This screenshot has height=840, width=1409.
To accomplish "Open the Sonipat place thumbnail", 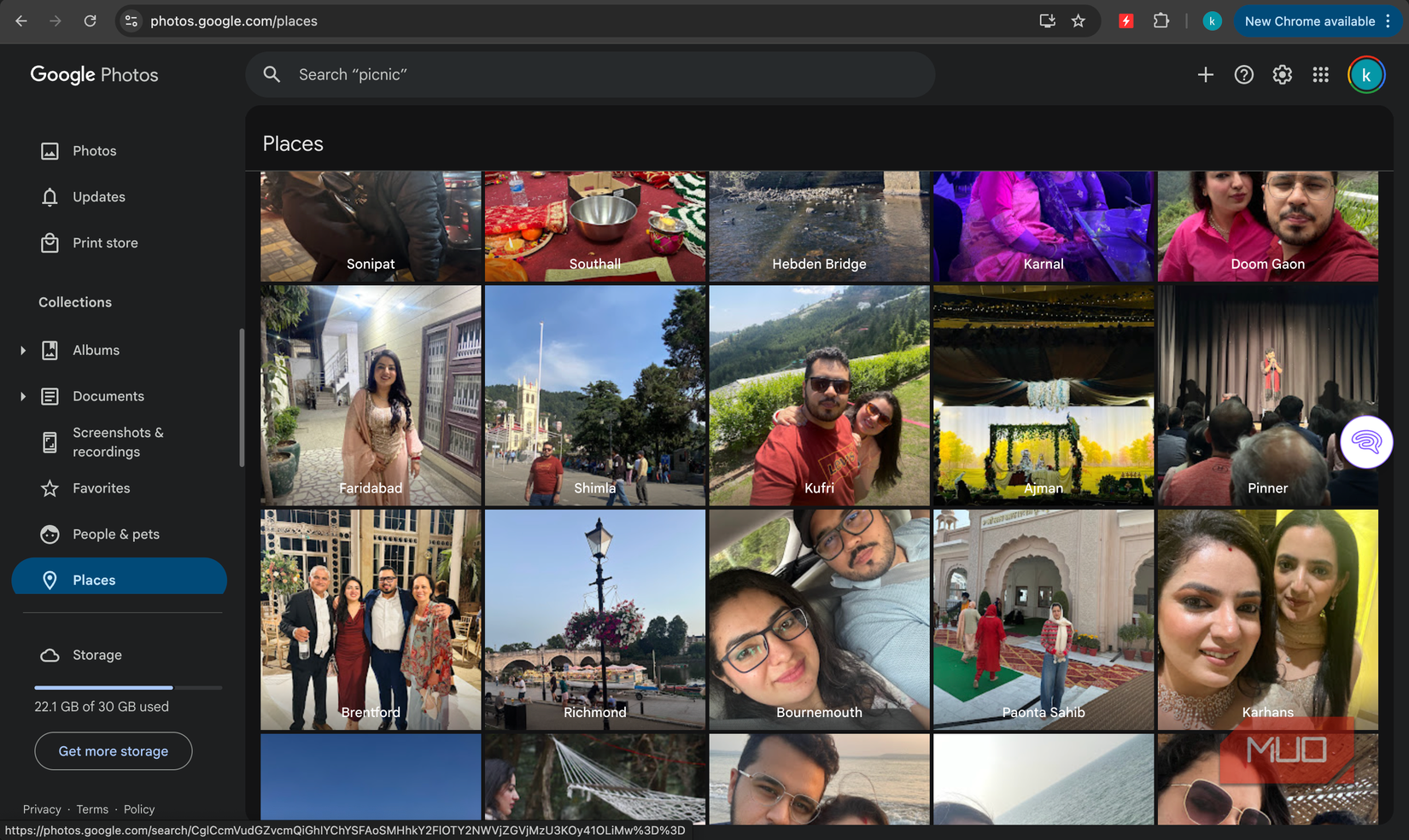I will (x=371, y=226).
